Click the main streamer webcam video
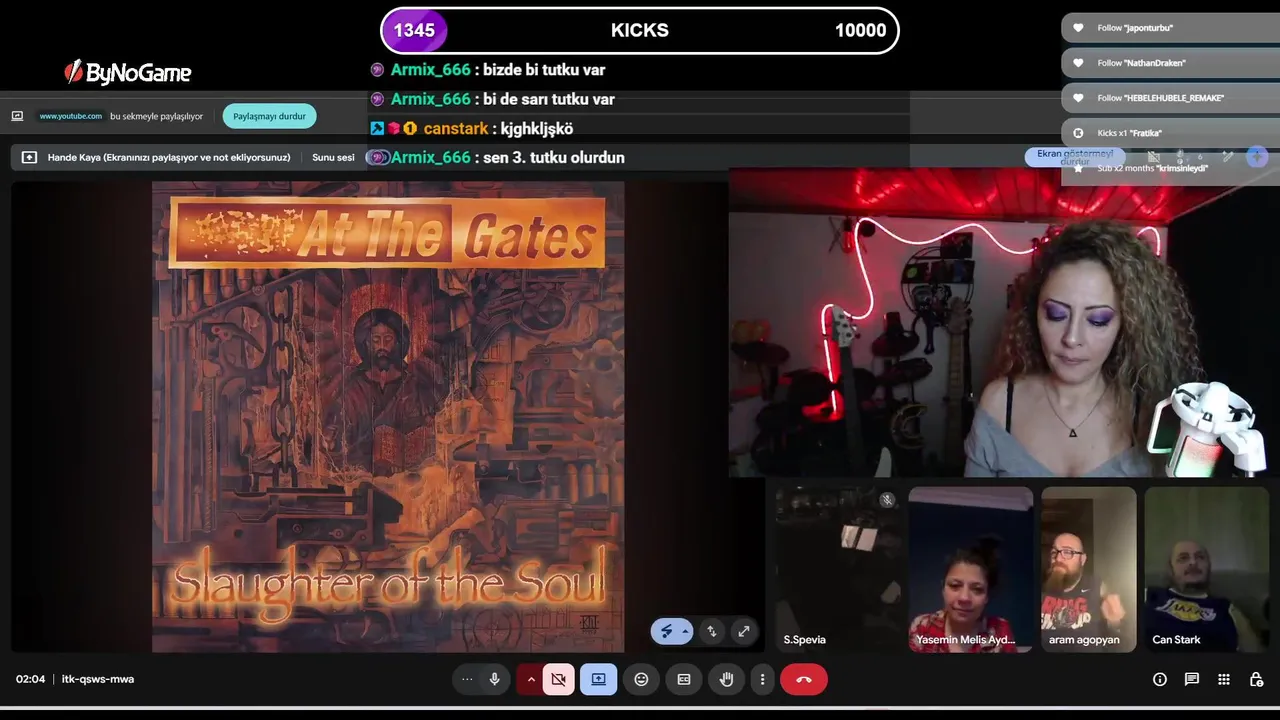Viewport: 1280px width, 720px height. tap(1004, 322)
